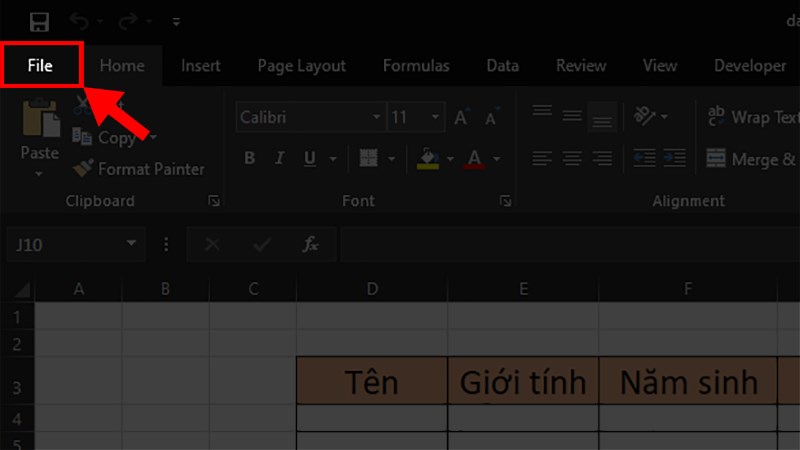The width and height of the screenshot is (800, 450).
Task: Open the Name Box dropdown arrow
Action: tap(131, 244)
